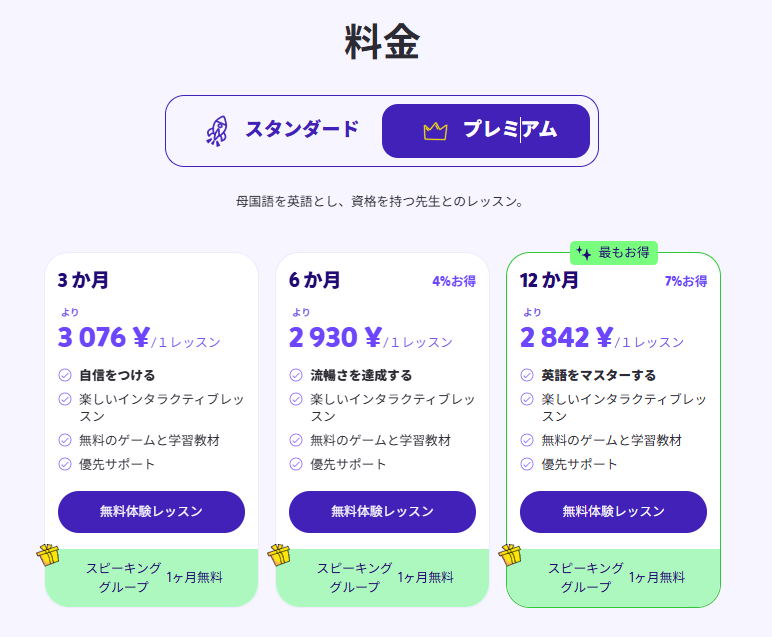The width and height of the screenshot is (772, 637).
Task: Click the 3 076 ¥ price text
Action: (104, 337)
